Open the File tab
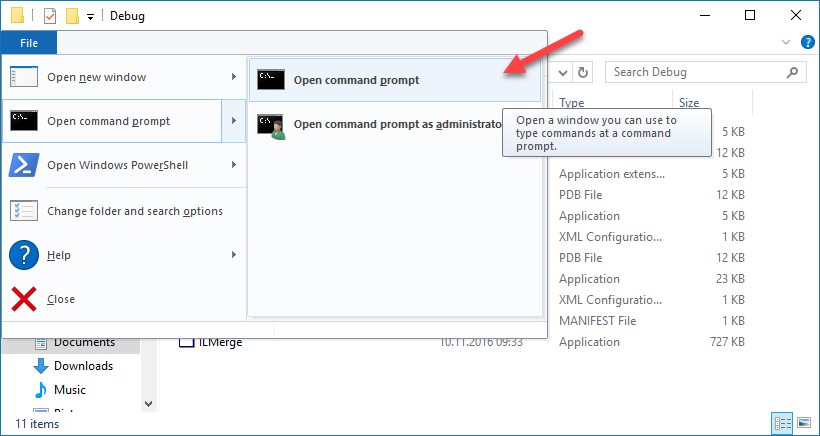The width and height of the screenshot is (820, 436). click(29, 43)
